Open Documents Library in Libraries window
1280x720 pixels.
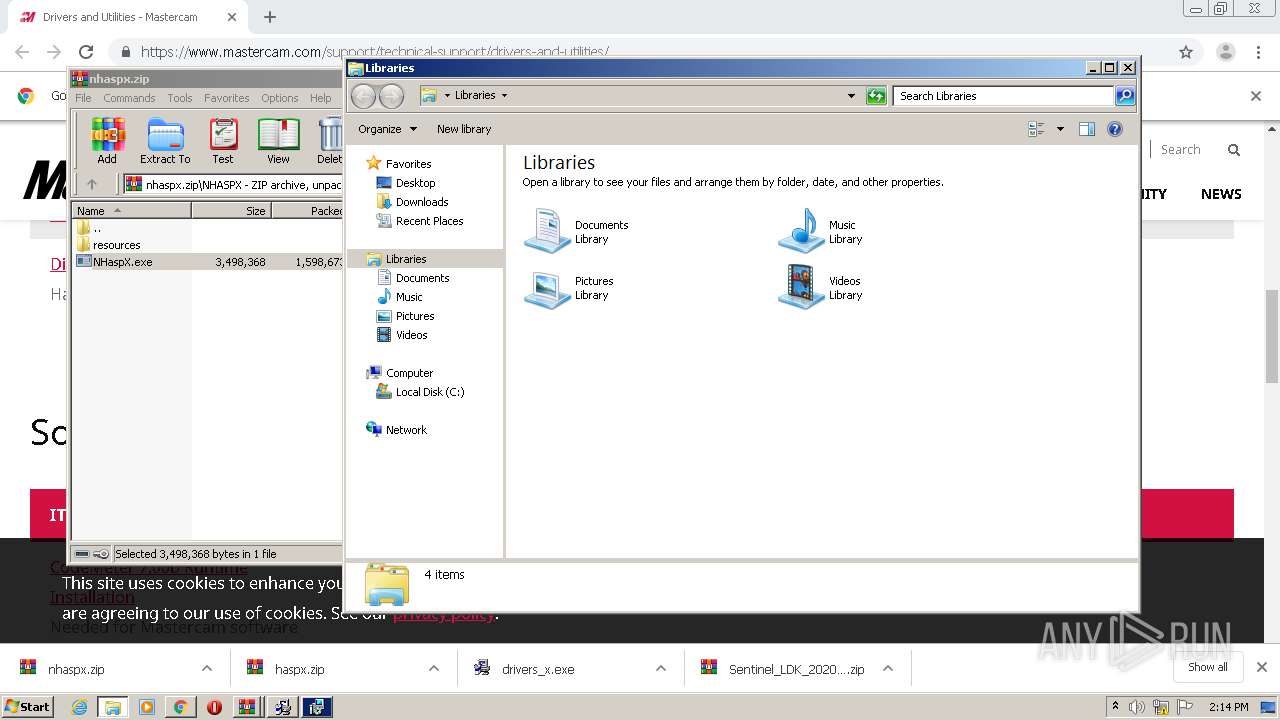pos(576,231)
